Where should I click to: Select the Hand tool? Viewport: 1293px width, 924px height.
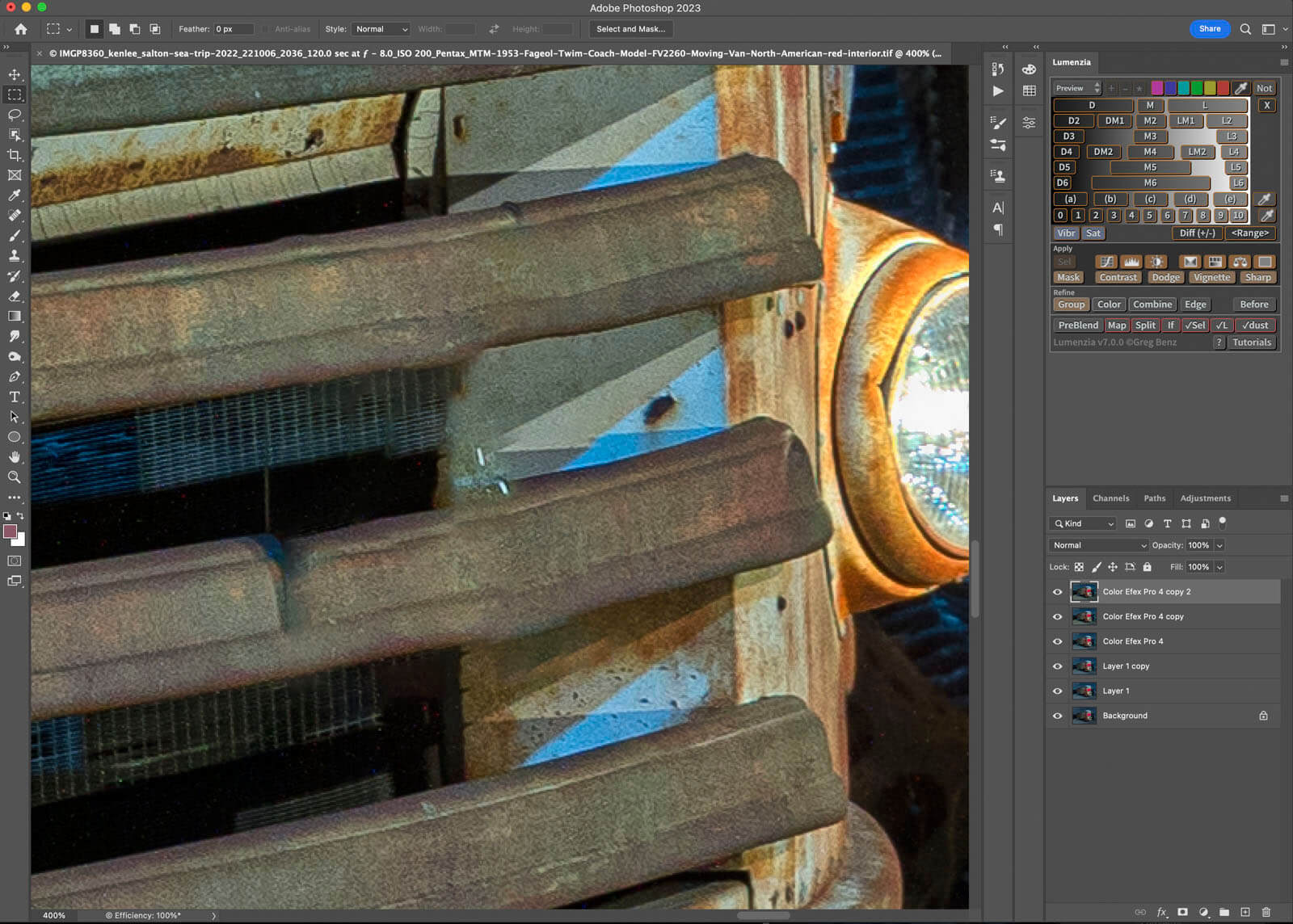[x=15, y=457]
